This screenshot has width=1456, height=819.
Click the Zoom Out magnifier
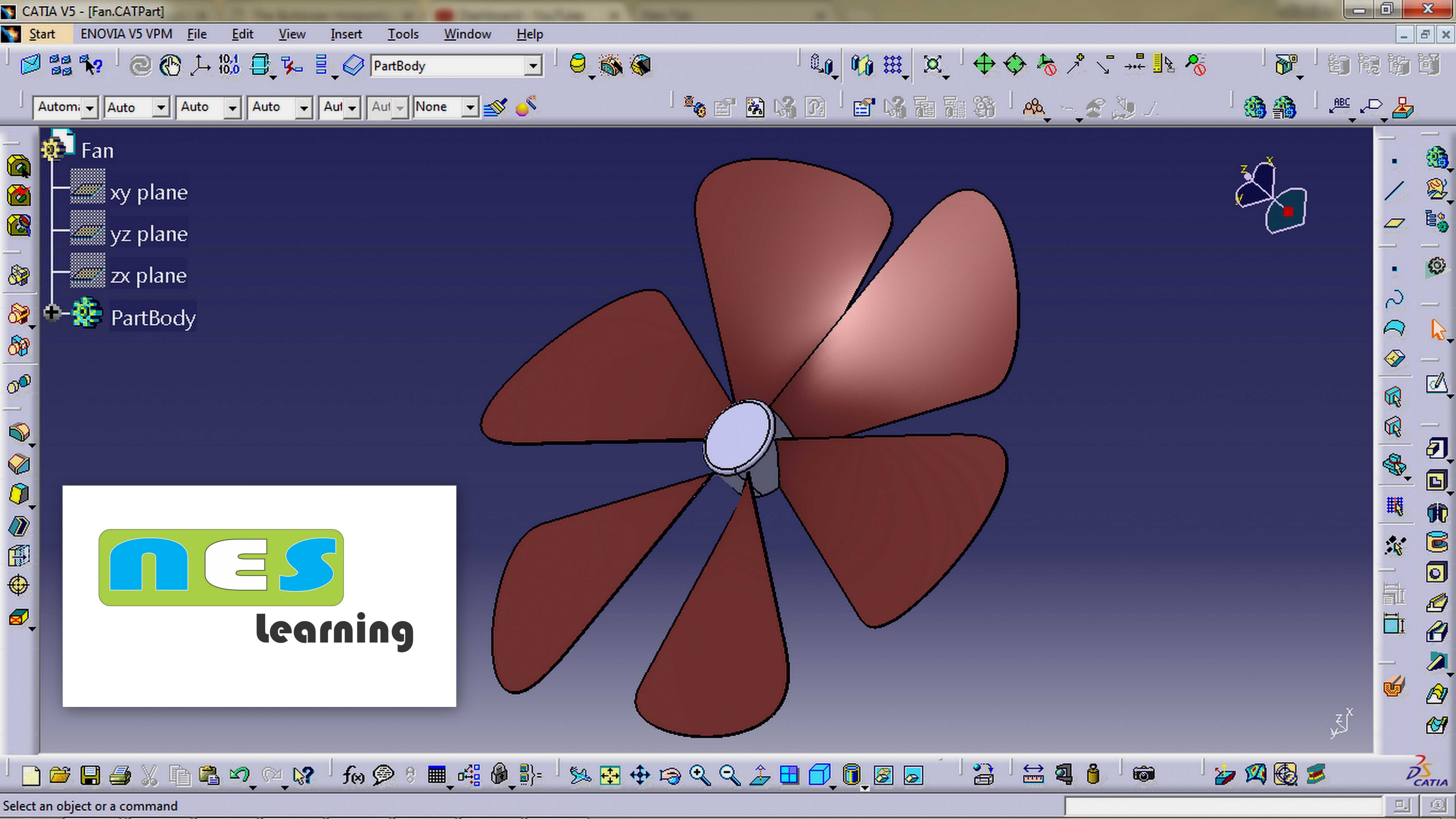point(730,775)
